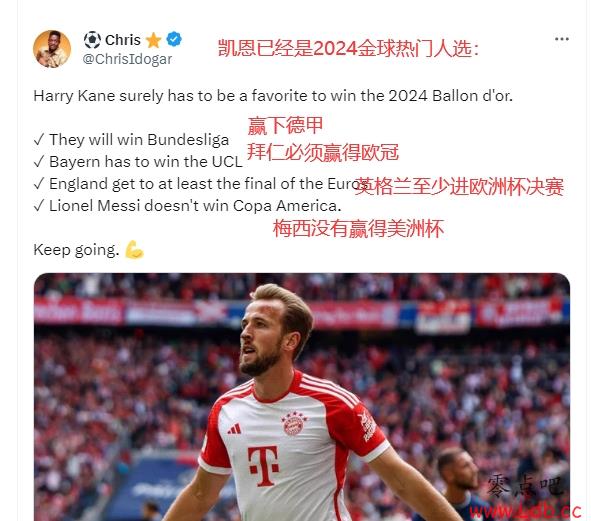Open the Harry Kane photo attachment
Screen dimensions: 591x521
[x=302, y=397]
